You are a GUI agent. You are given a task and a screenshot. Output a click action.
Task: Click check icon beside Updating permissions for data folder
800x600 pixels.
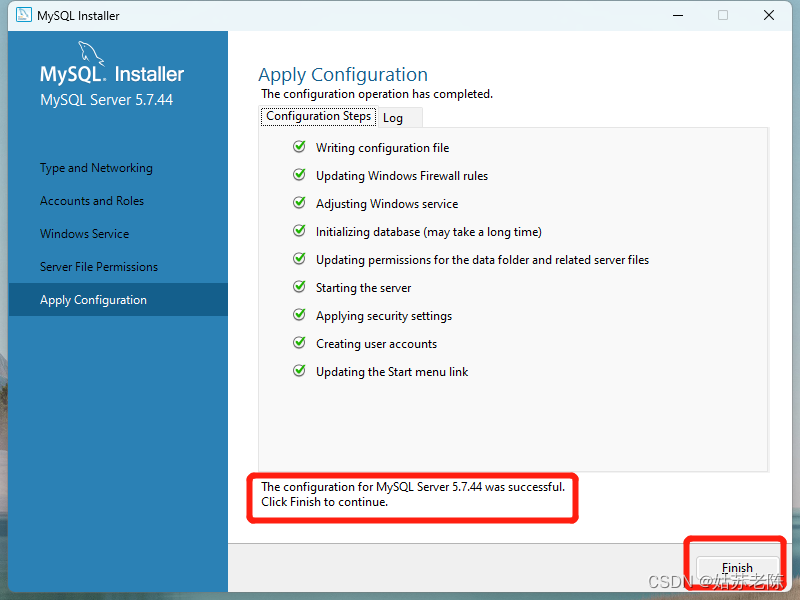tap(299, 259)
